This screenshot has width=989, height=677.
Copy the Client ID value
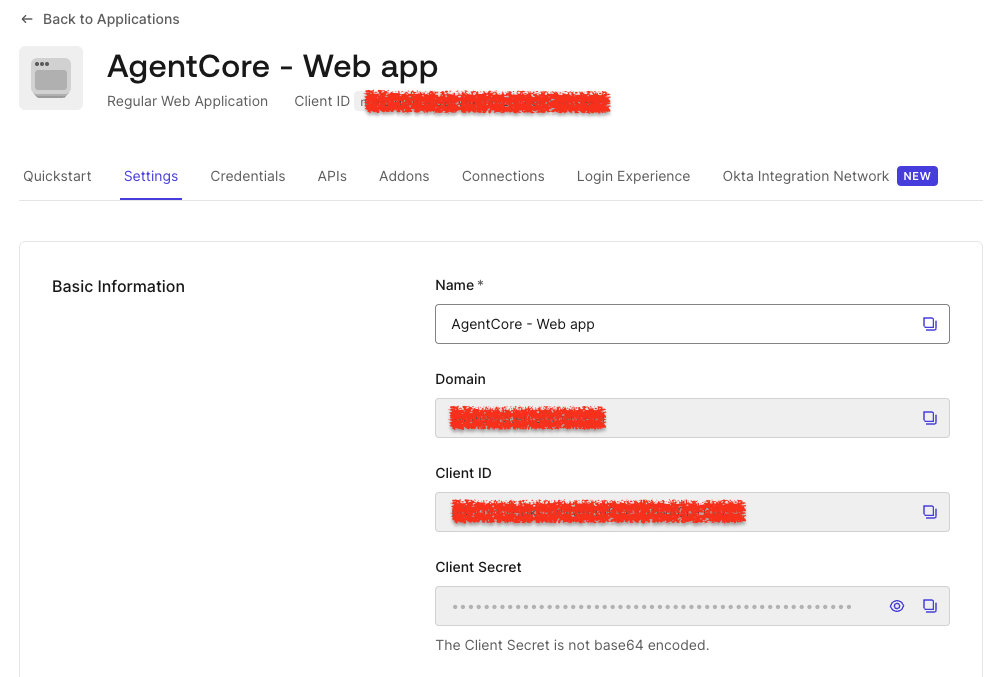[x=930, y=511]
